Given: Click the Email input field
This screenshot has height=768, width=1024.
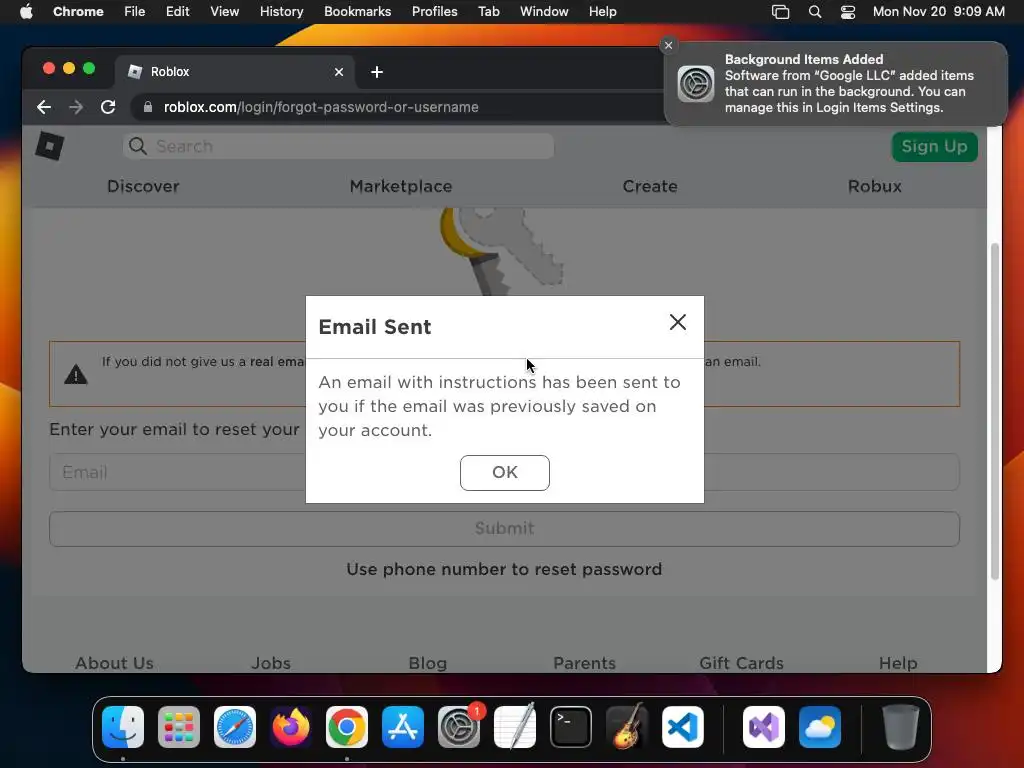Looking at the screenshot, I should [x=504, y=472].
